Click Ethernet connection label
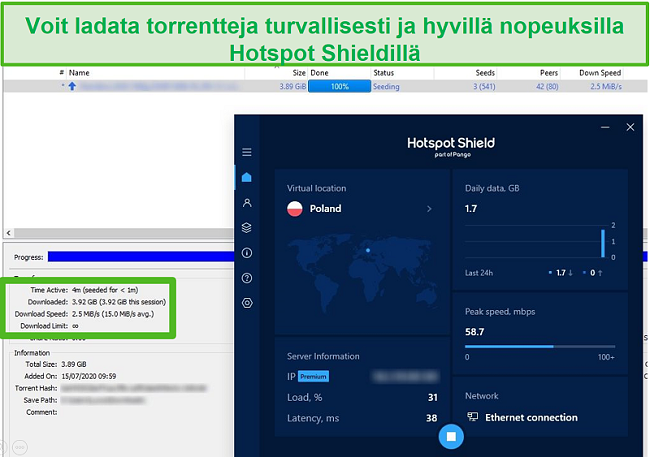The height and width of the screenshot is (457, 650). point(531,418)
